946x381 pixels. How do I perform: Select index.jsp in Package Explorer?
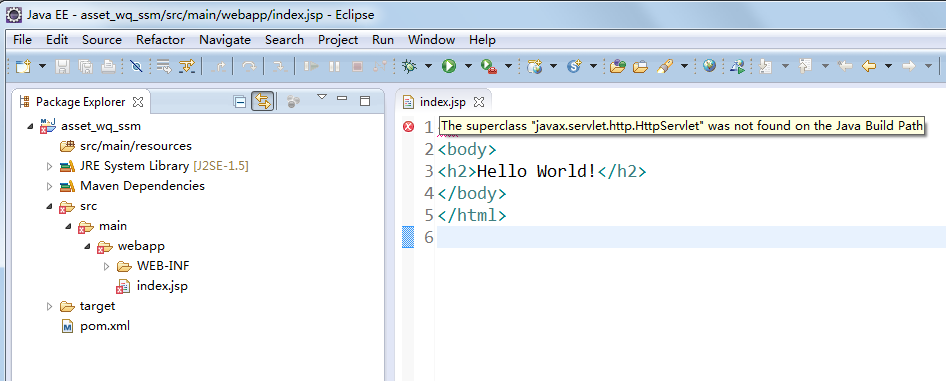click(151, 286)
